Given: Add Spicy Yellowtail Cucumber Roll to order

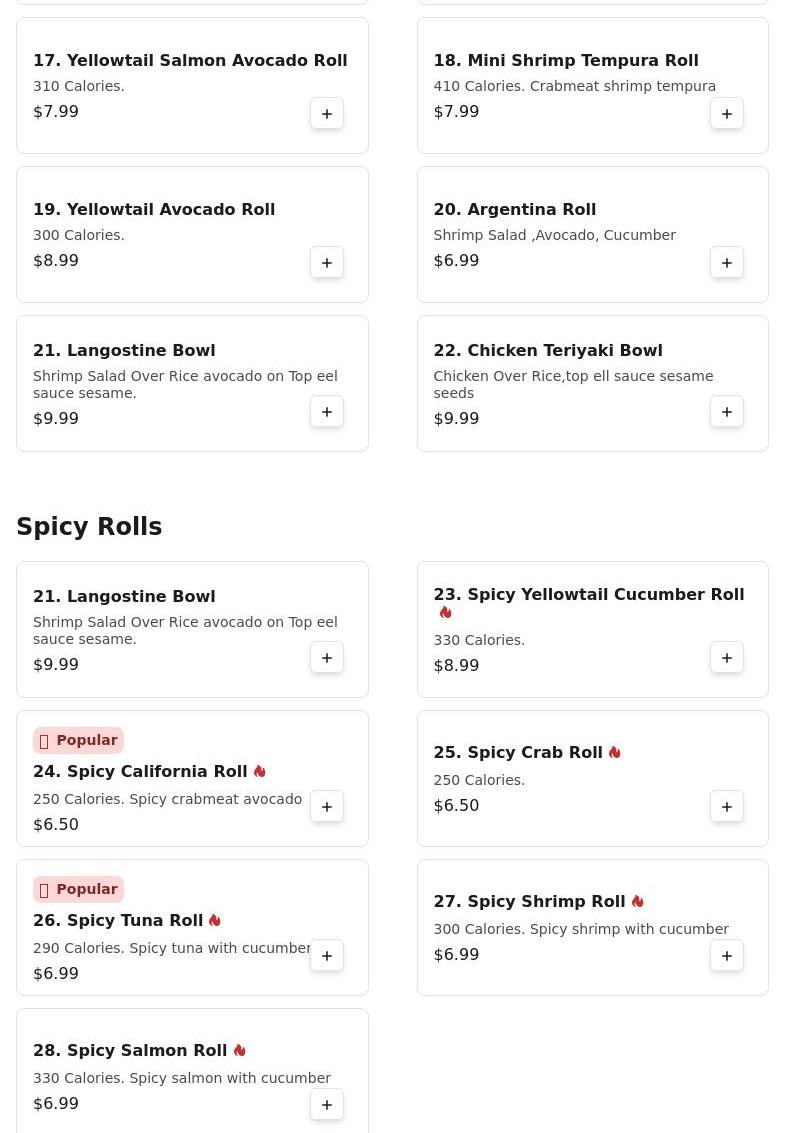Looking at the screenshot, I should click(x=727, y=658).
